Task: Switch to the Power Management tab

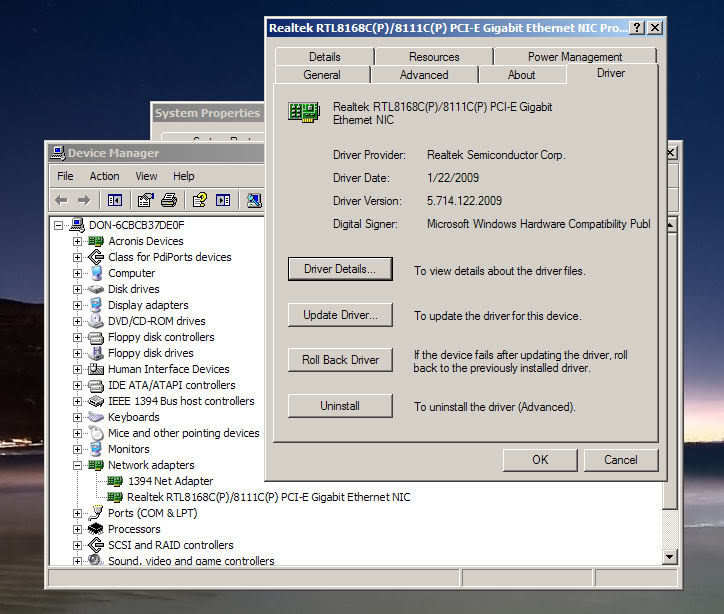Action: click(575, 57)
